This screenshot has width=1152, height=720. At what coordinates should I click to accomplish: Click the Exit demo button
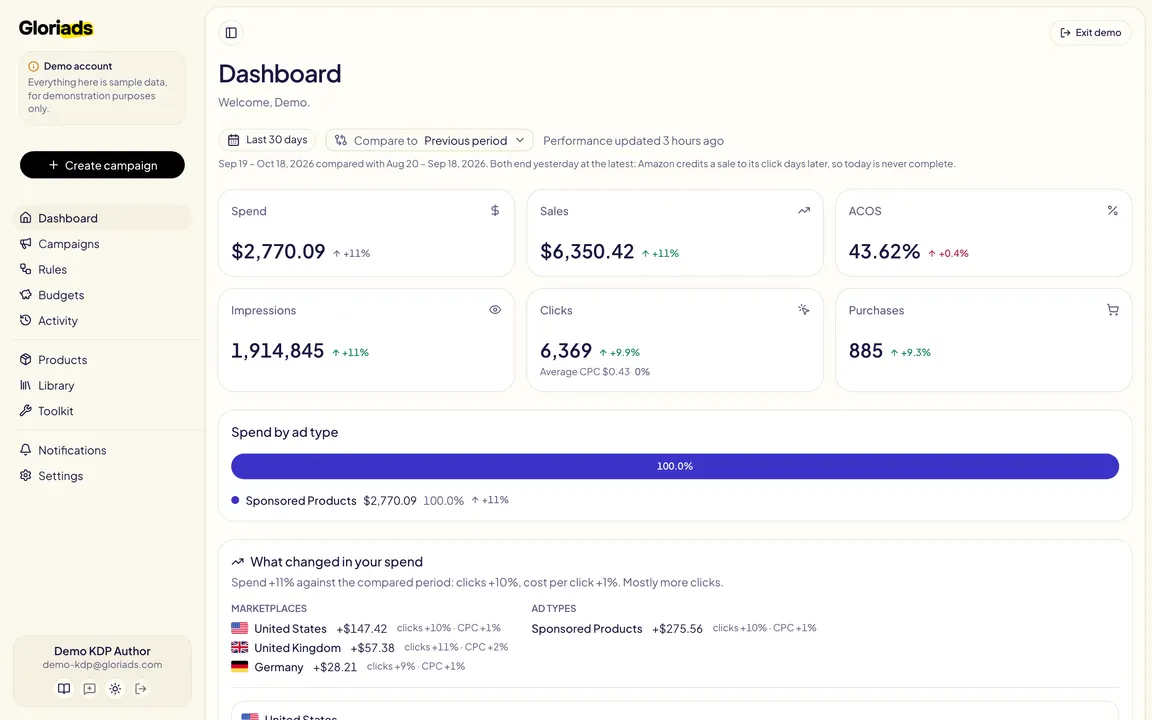pos(1090,32)
